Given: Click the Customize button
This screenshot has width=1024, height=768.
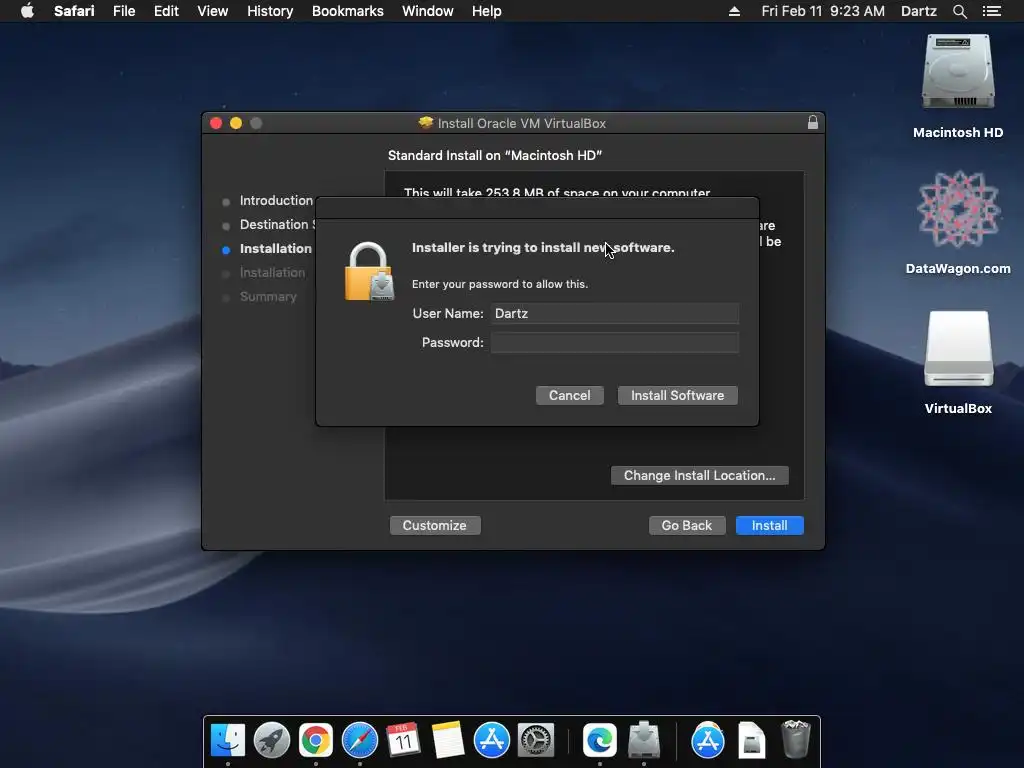Looking at the screenshot, I should 435,526.
